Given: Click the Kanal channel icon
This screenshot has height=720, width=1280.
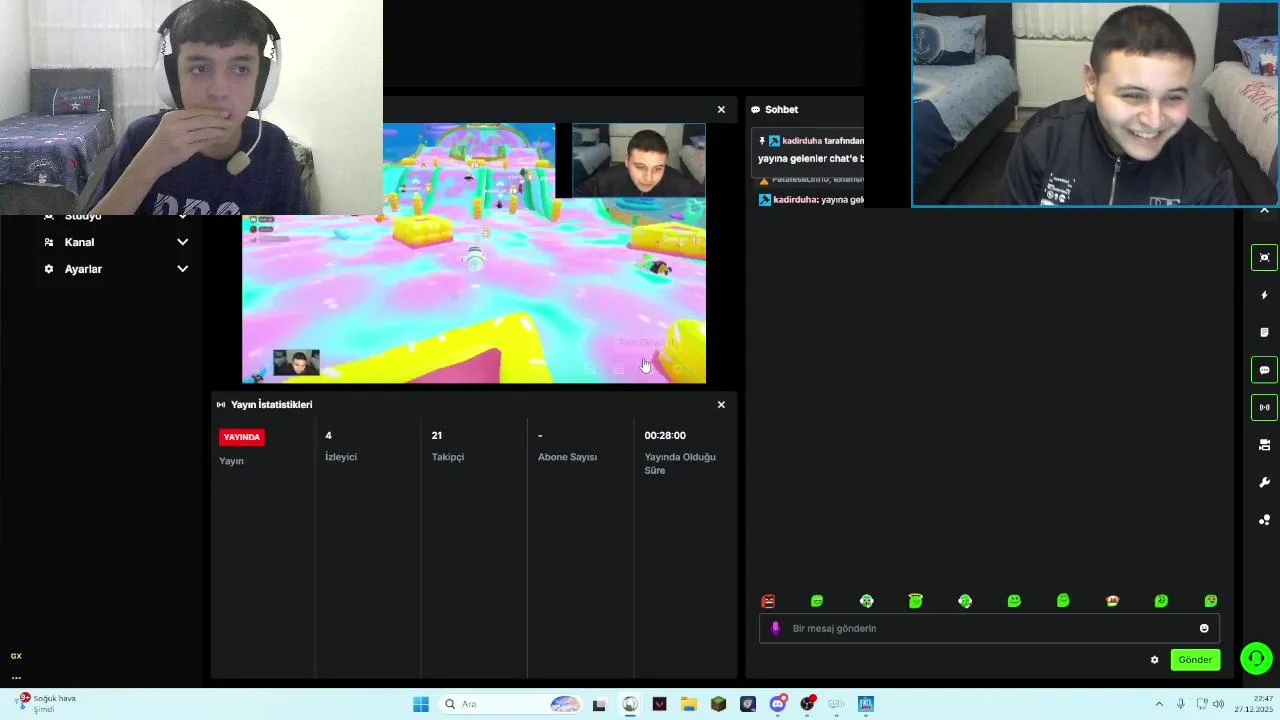Looking at the screenshot, I should [49, 242].
